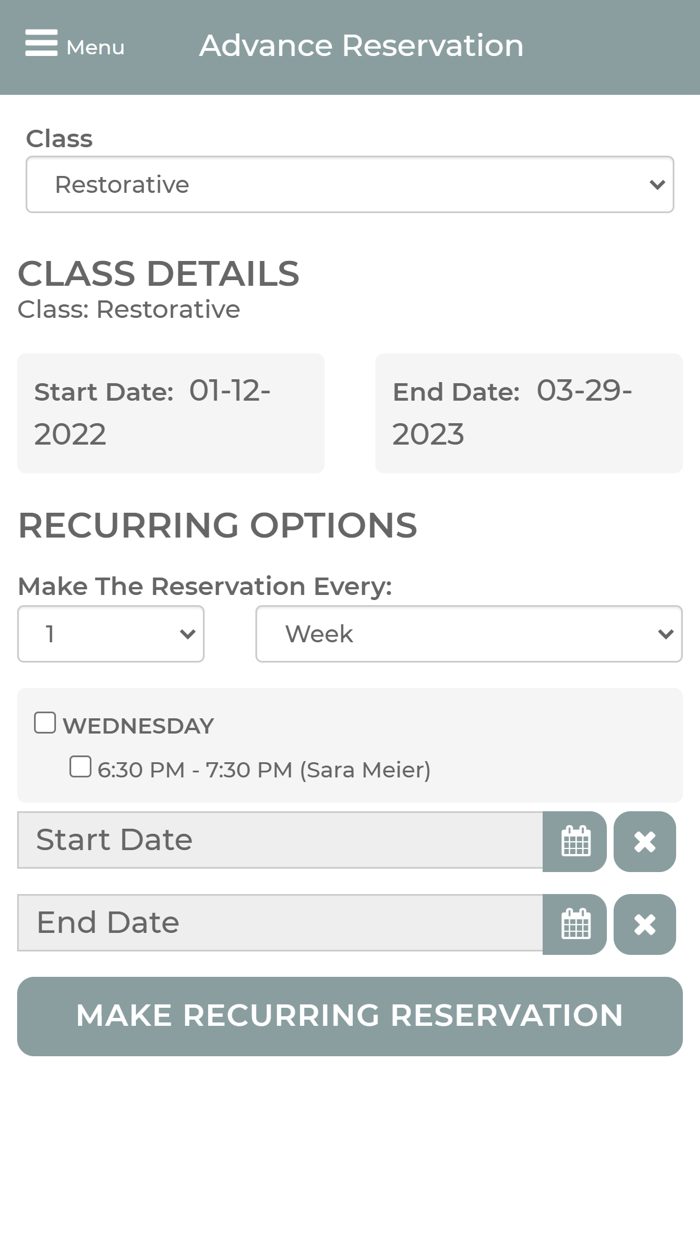Check the WEDNESDAY checkbox
This screenshot has height=1244, width=700.
coord(45,723)
